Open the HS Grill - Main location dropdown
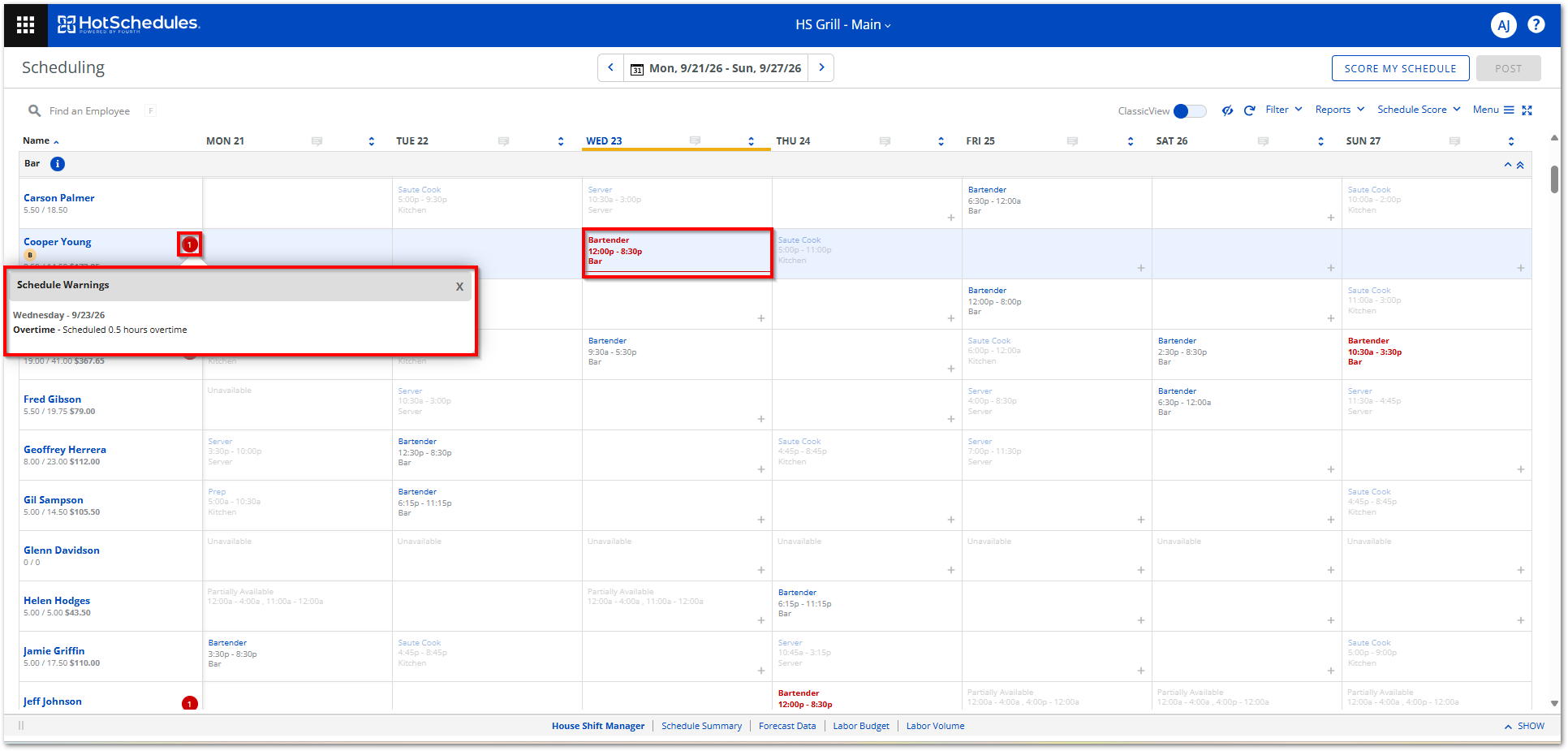 (843, 25)
